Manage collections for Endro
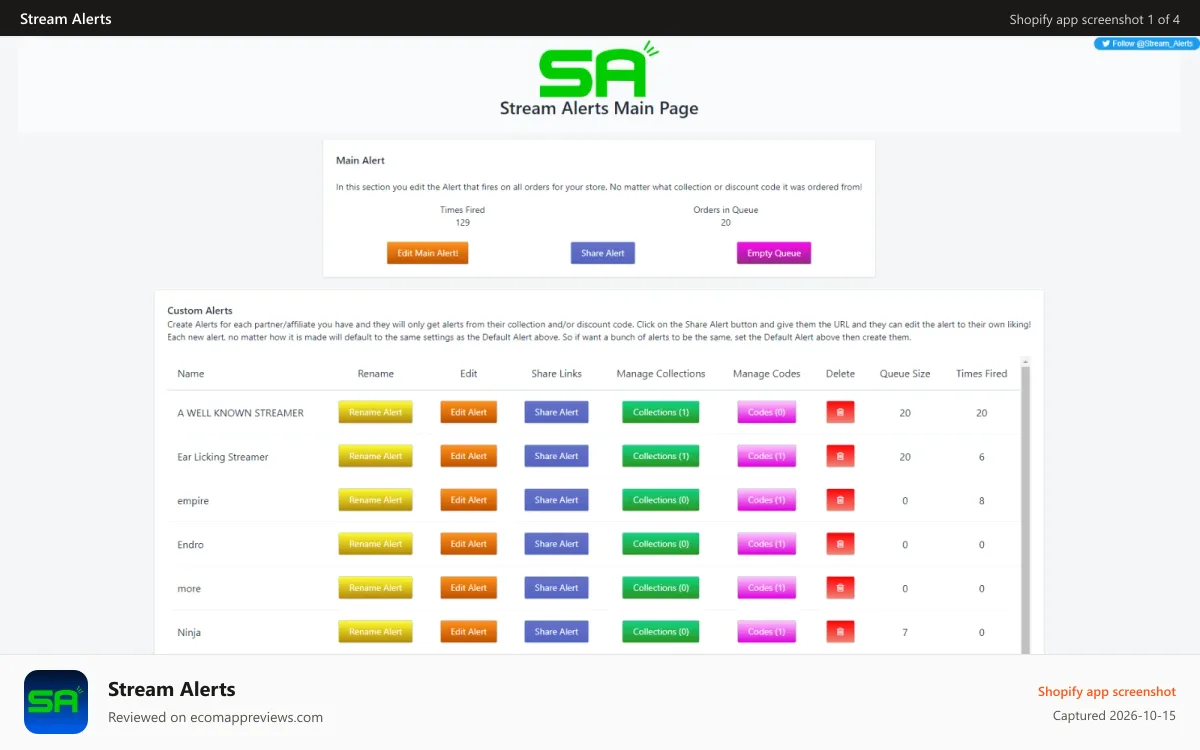This screenshot has height=750, width=1200. [661, 544]
